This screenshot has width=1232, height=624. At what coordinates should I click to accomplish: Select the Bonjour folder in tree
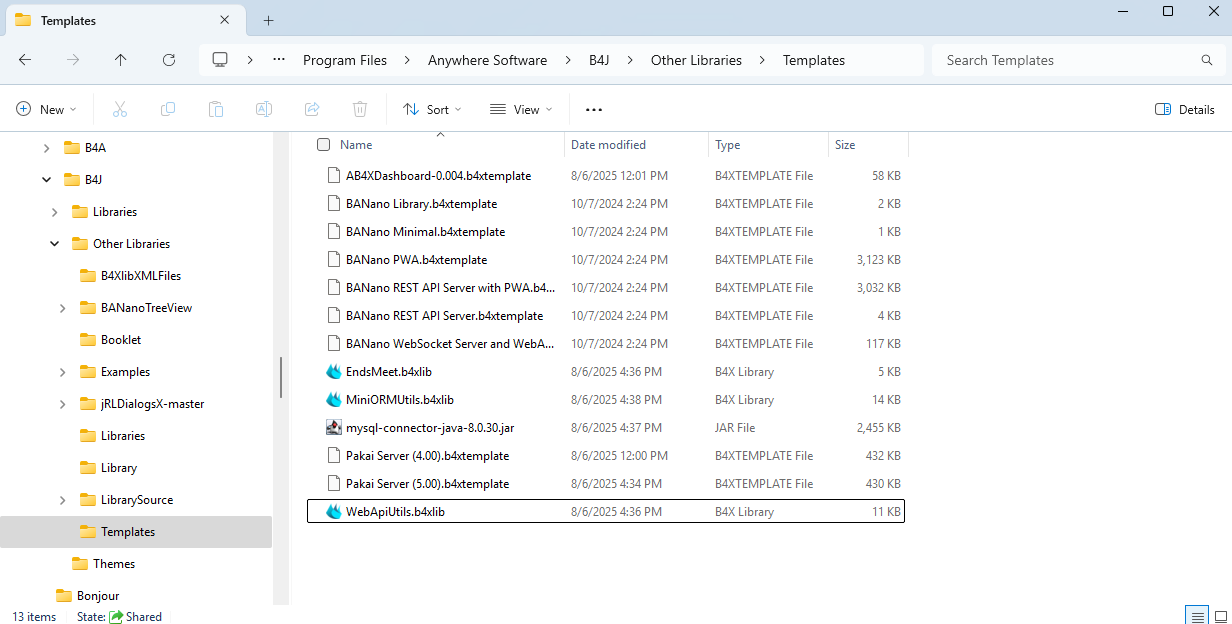(97, 596)
